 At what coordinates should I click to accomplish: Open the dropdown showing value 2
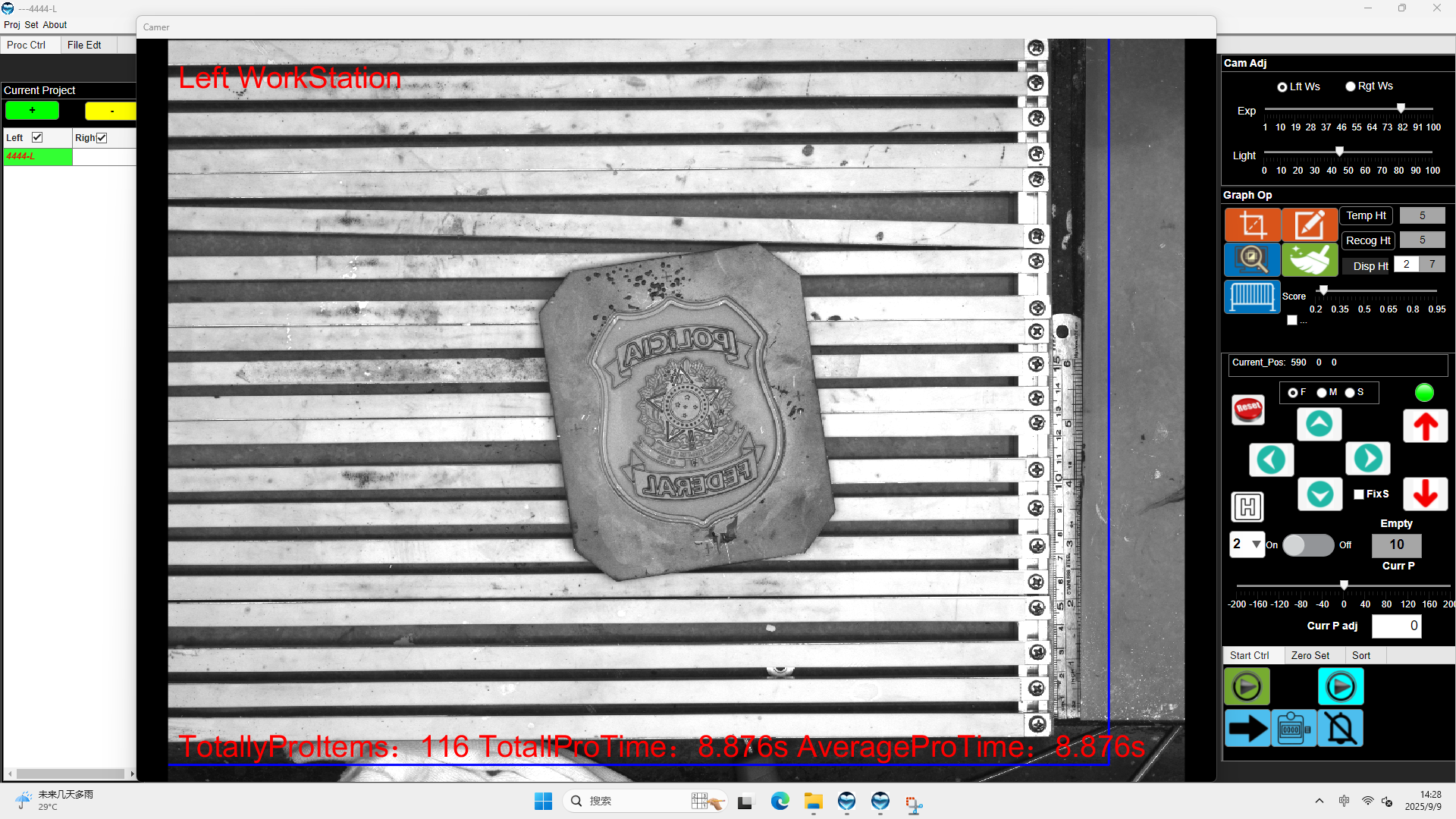1247,544
